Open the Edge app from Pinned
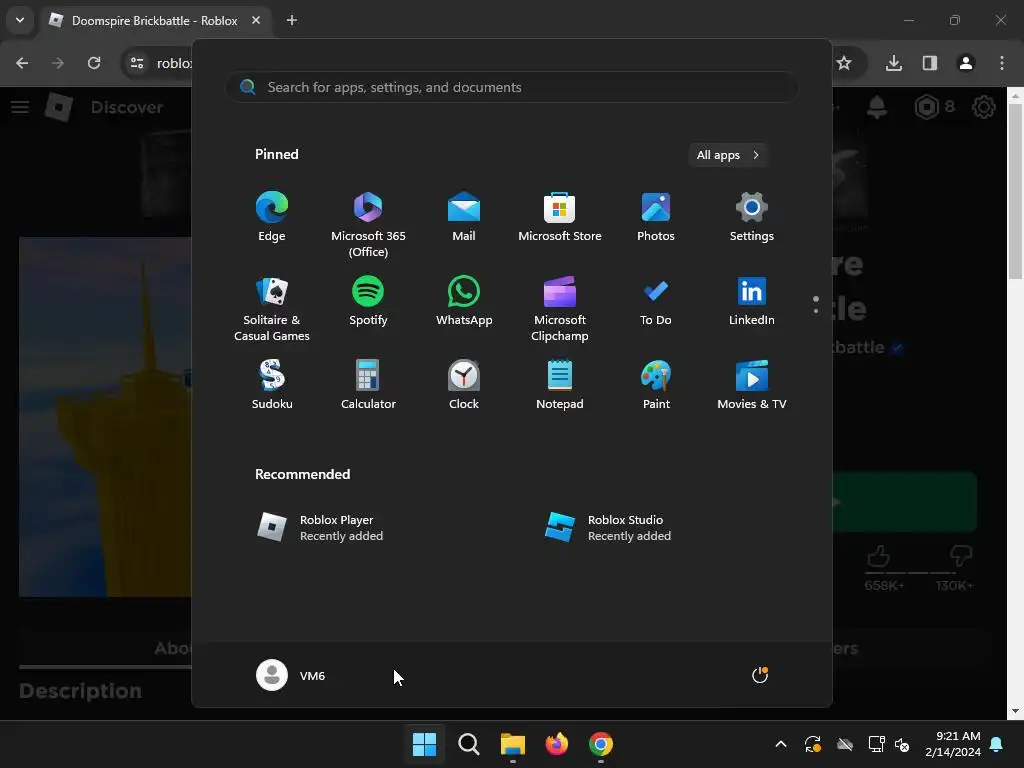 tap(272, 217)
